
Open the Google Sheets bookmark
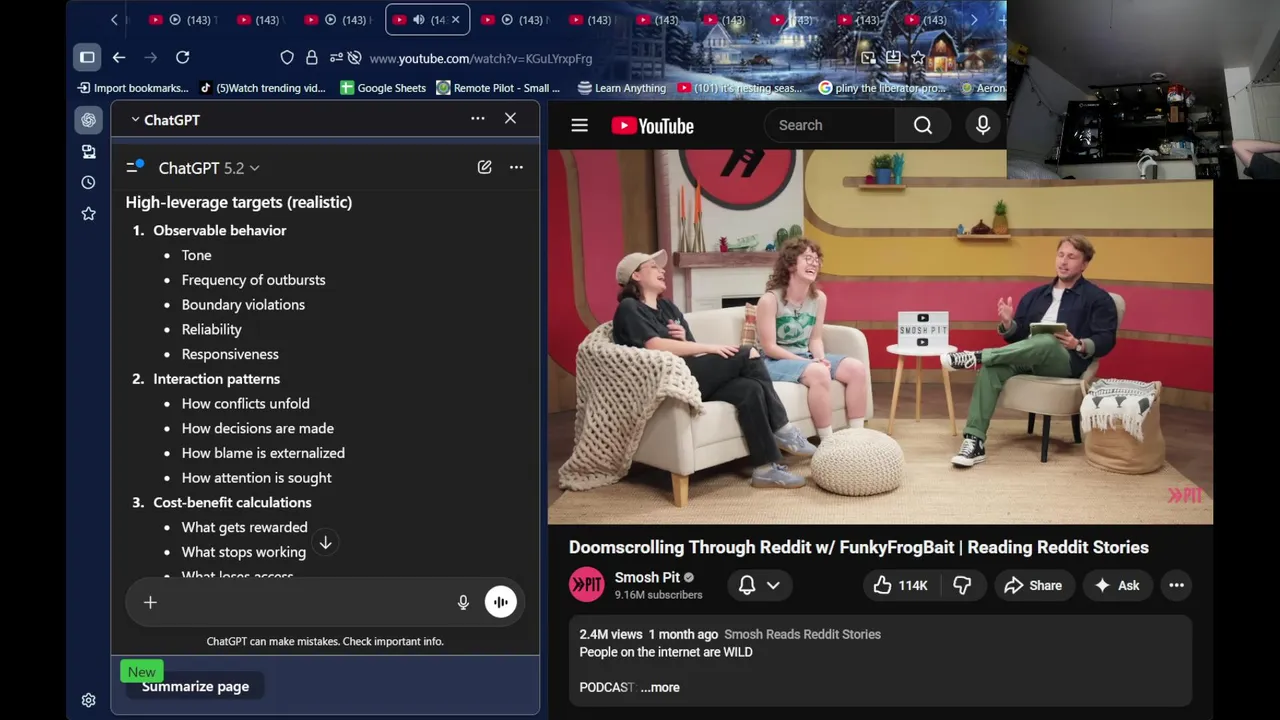383,88
